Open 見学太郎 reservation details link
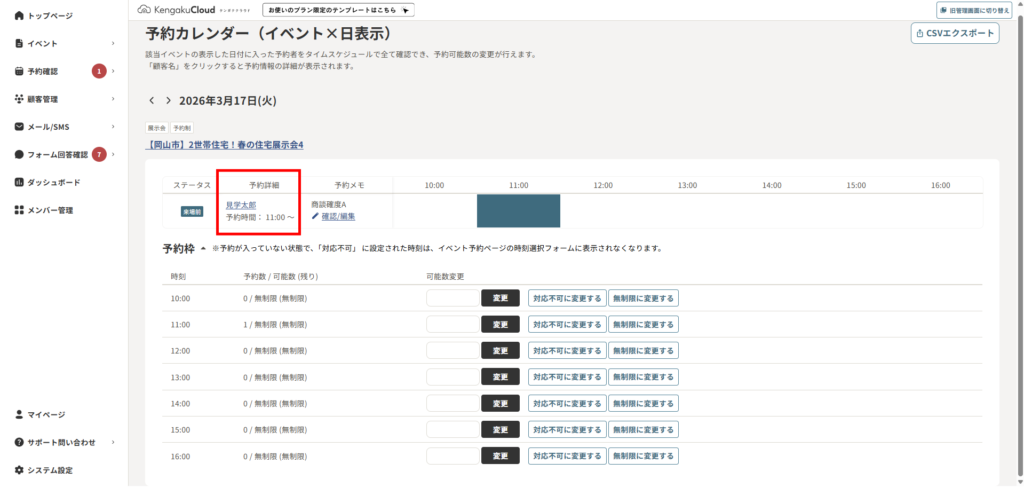This screenshot has width=1024, height=487. [241, 204]
